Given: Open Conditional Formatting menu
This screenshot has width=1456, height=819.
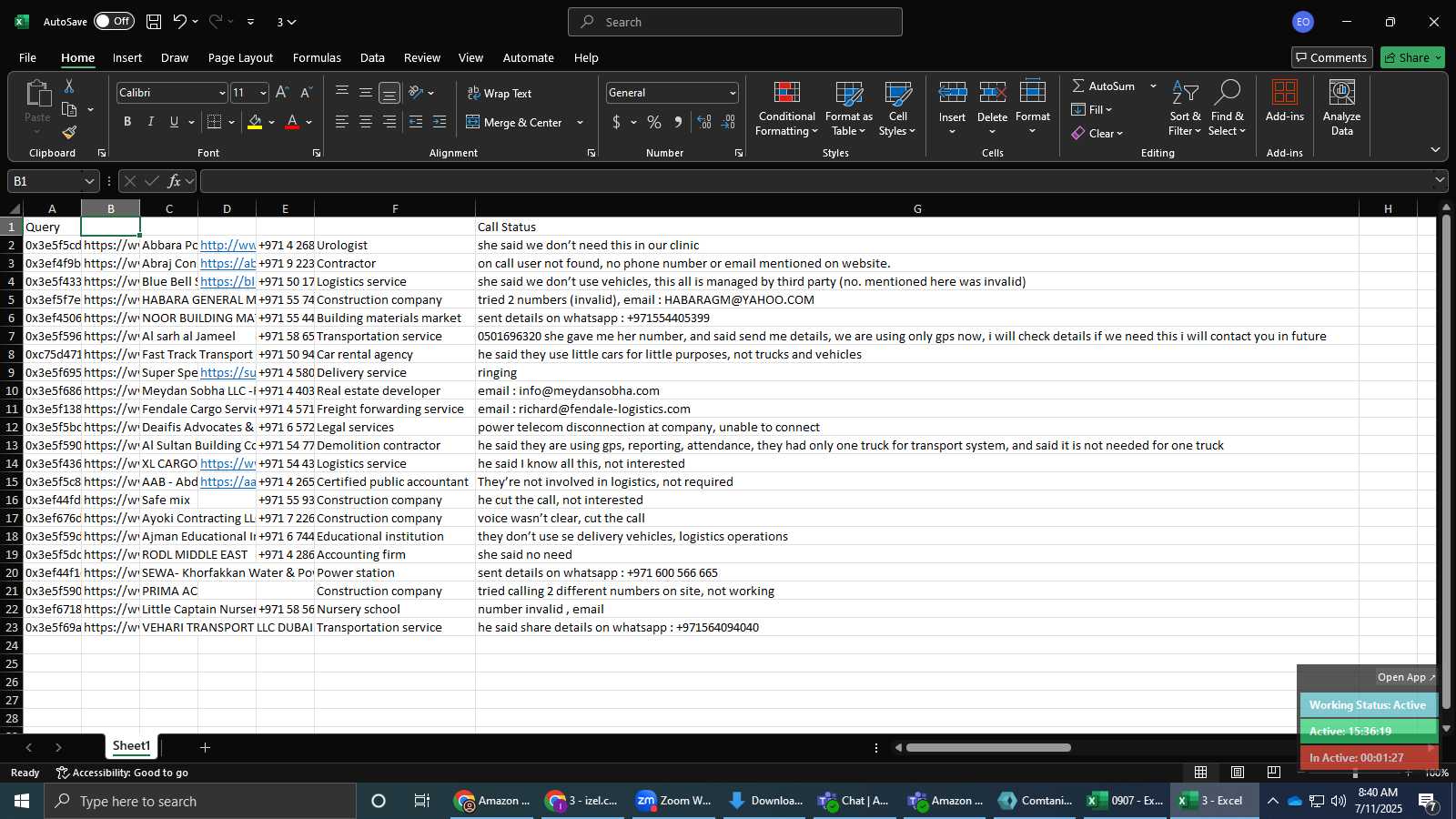Looking at the screenshot, I should coord(787,109).
